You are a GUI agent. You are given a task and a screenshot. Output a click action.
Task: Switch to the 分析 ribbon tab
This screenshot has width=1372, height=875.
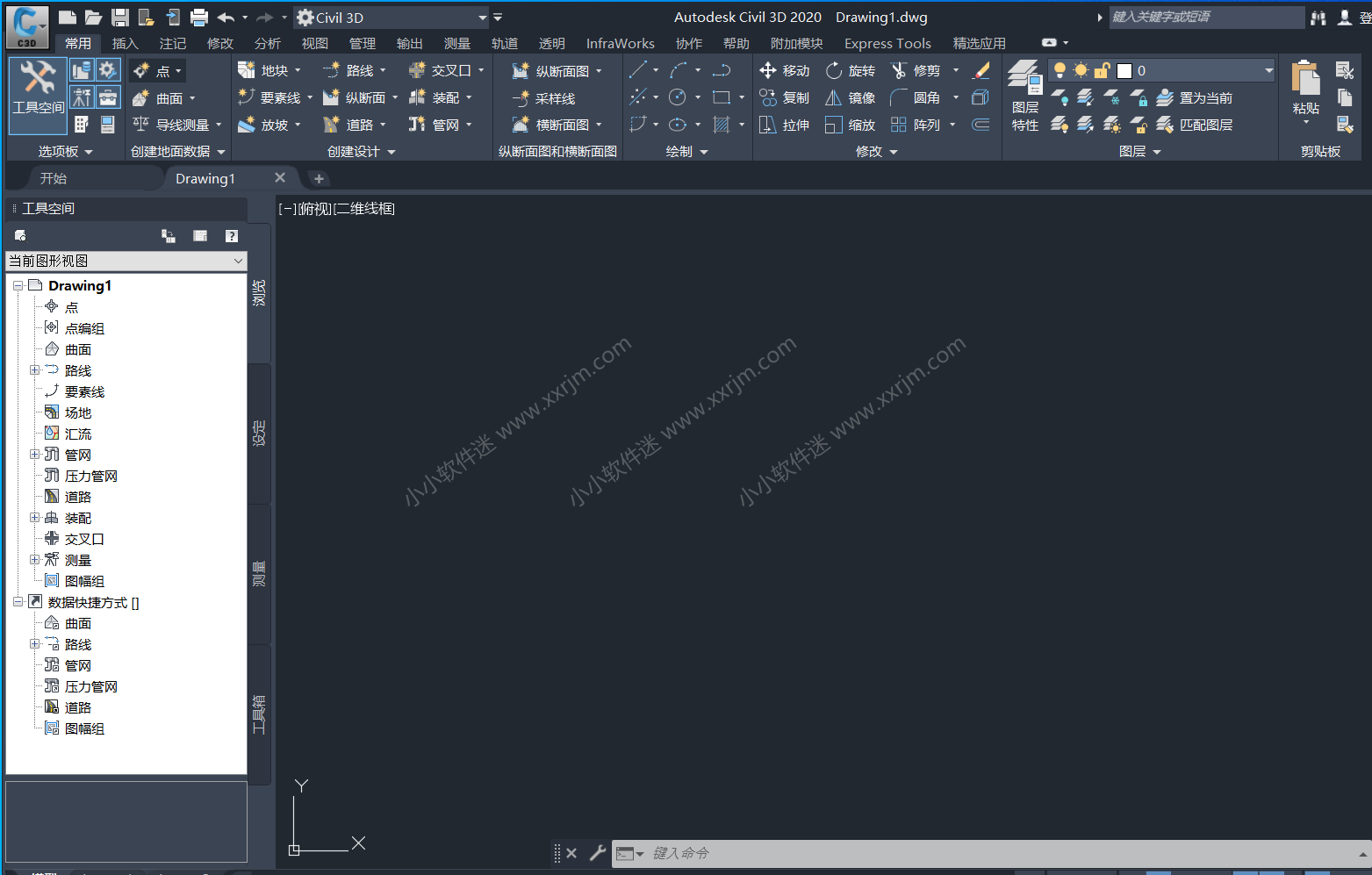pos(267,43)
